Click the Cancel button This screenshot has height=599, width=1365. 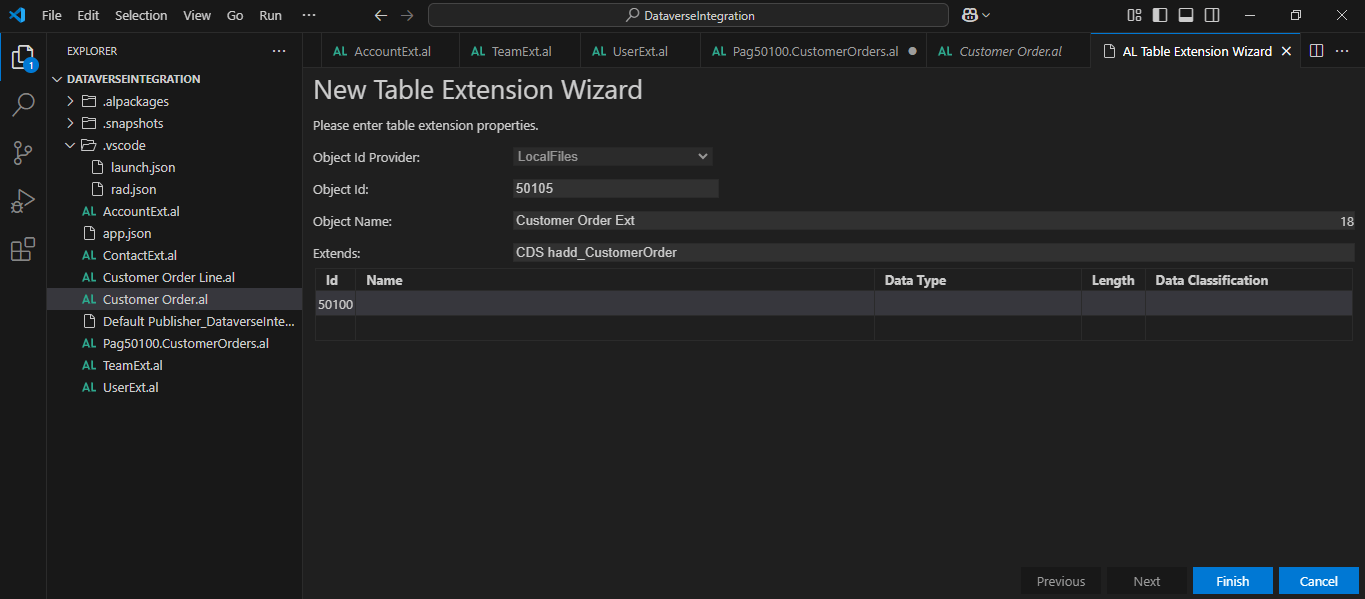point(1318,581)
